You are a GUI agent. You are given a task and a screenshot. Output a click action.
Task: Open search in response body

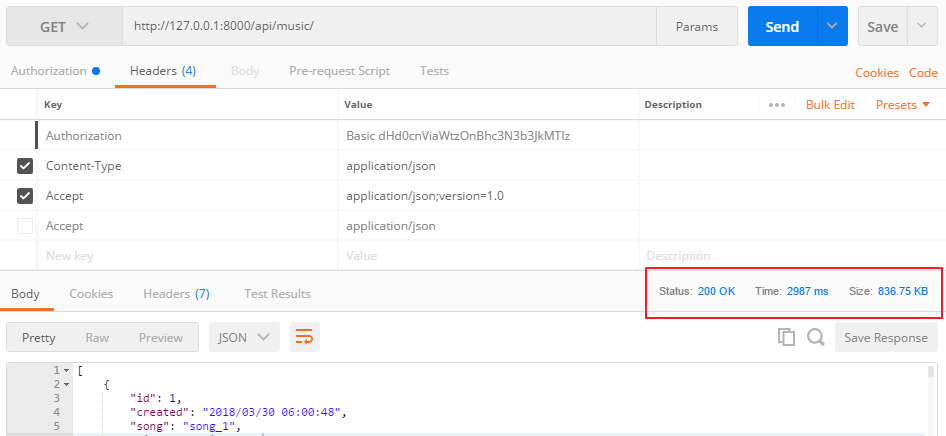click(x=816, y=337)
